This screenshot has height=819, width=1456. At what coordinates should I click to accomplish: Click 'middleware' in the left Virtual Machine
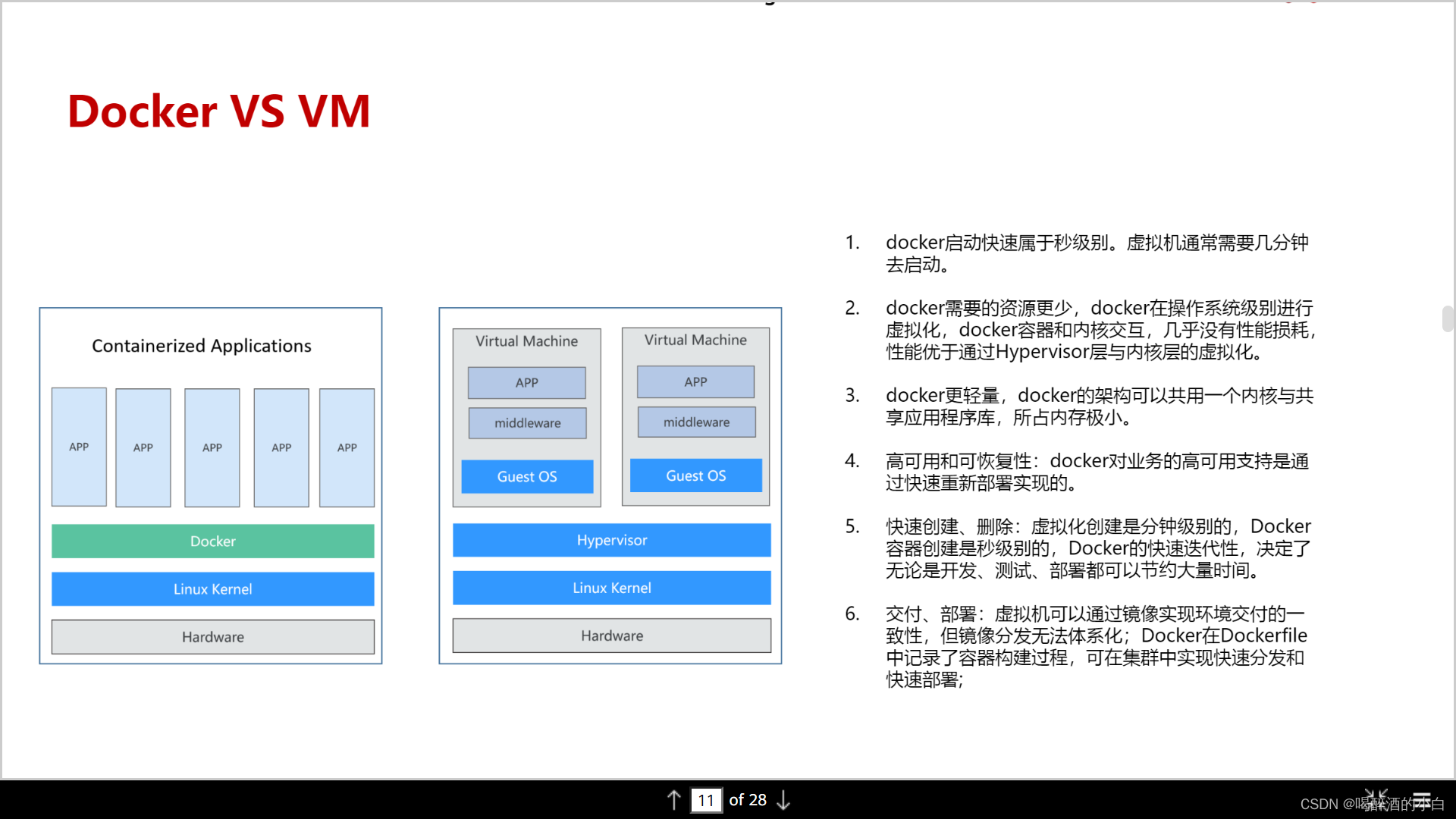tap(528, 423)
